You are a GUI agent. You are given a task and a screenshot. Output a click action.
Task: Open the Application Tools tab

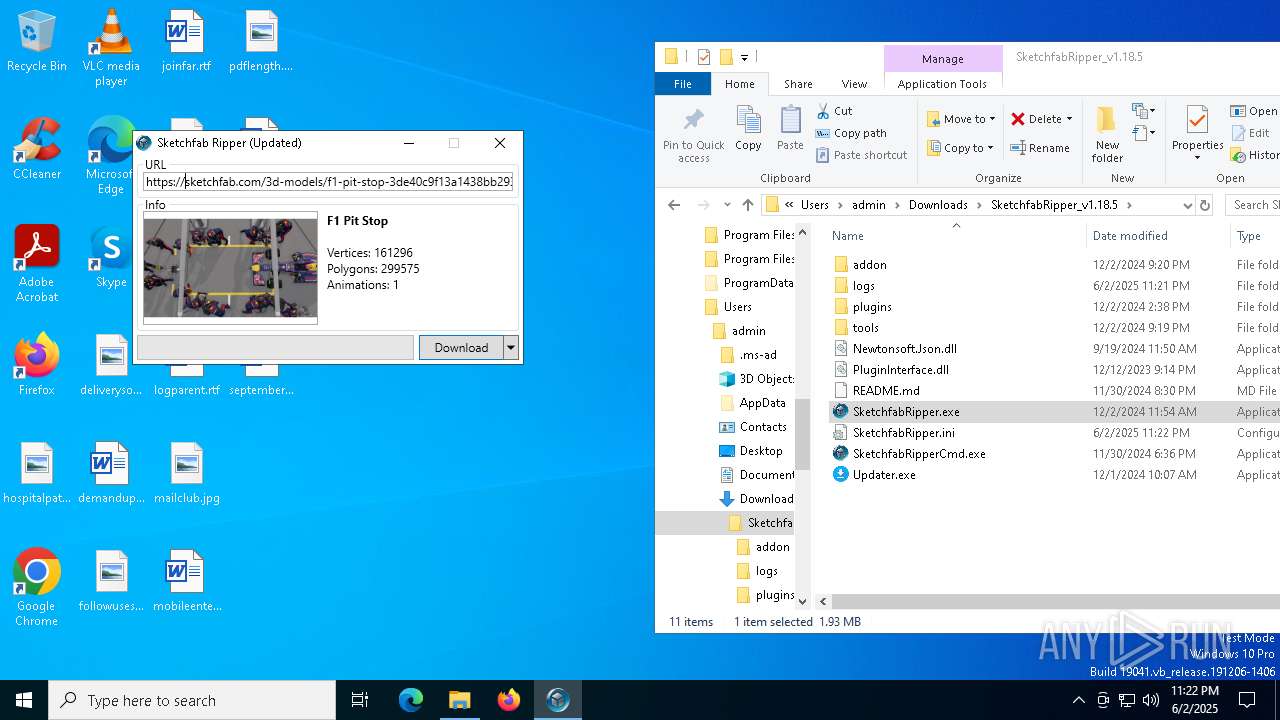(942, 84)
